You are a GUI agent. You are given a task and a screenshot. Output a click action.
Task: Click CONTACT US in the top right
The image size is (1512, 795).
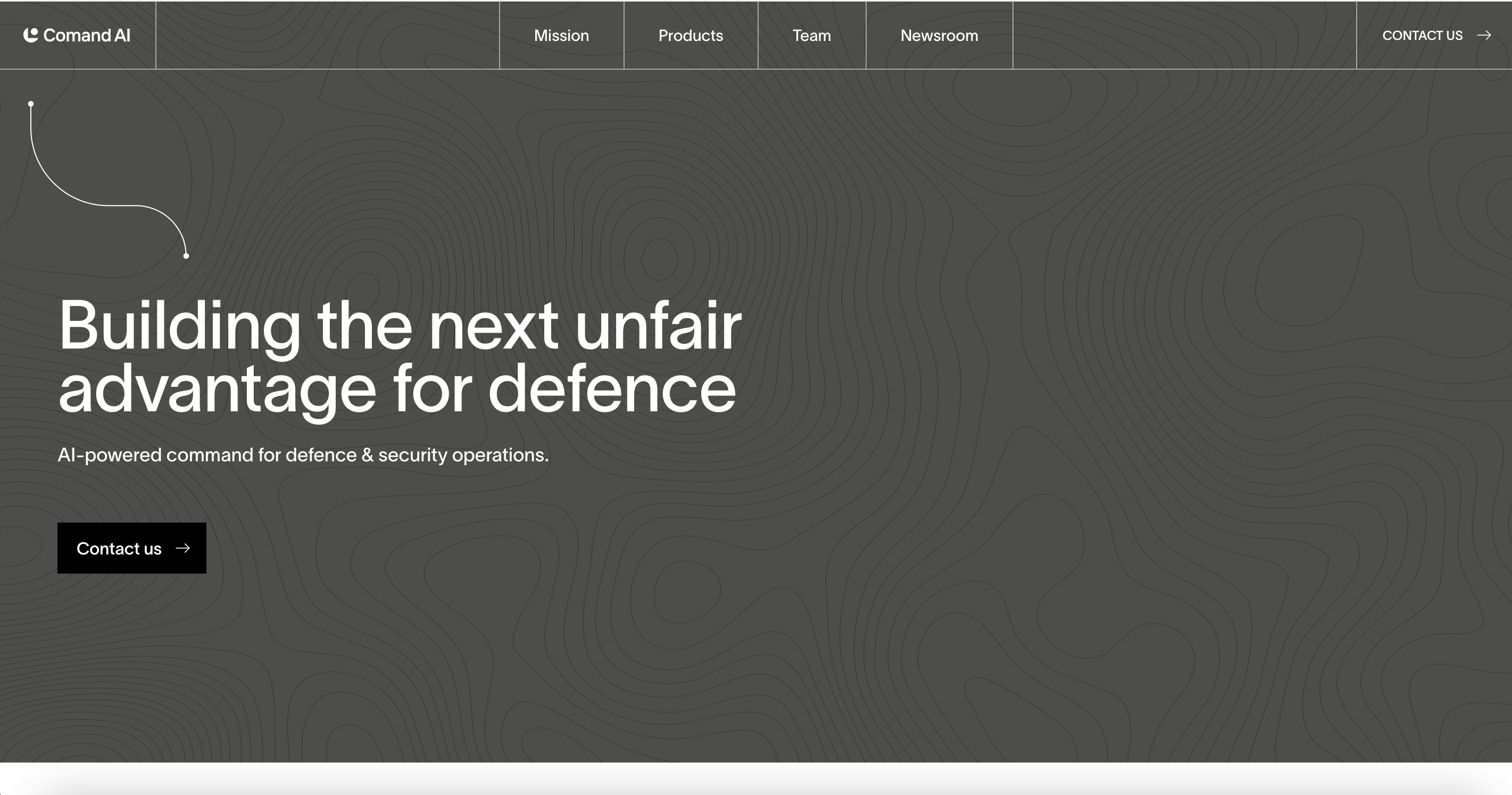pyautogui.click(x=1422, y=35)
